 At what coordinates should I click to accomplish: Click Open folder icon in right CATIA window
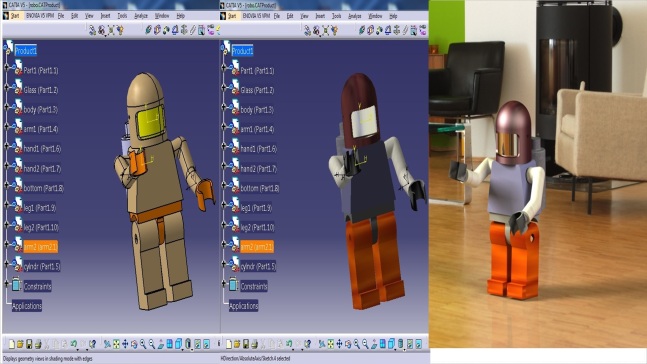tap(237, 344)
